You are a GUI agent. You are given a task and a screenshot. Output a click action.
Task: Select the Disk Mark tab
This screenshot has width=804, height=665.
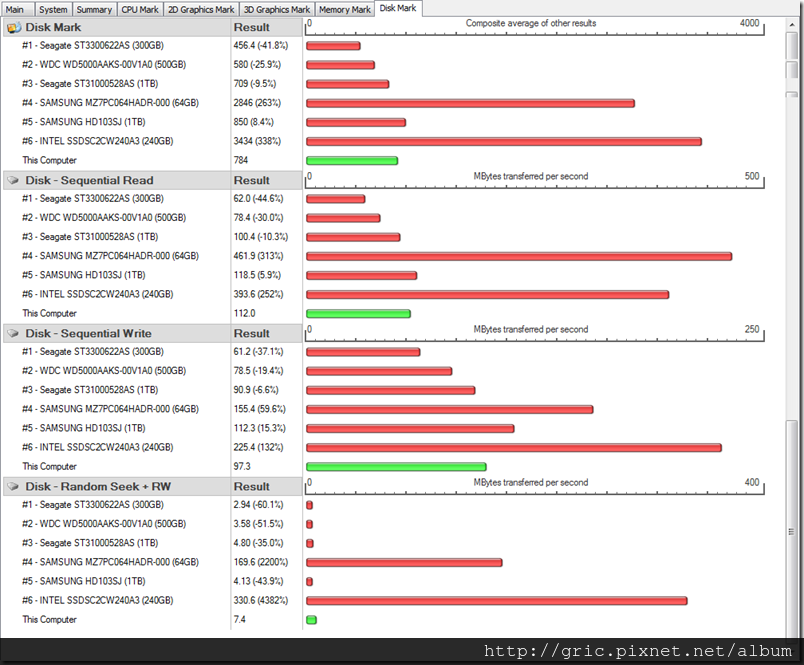point(398,8)
